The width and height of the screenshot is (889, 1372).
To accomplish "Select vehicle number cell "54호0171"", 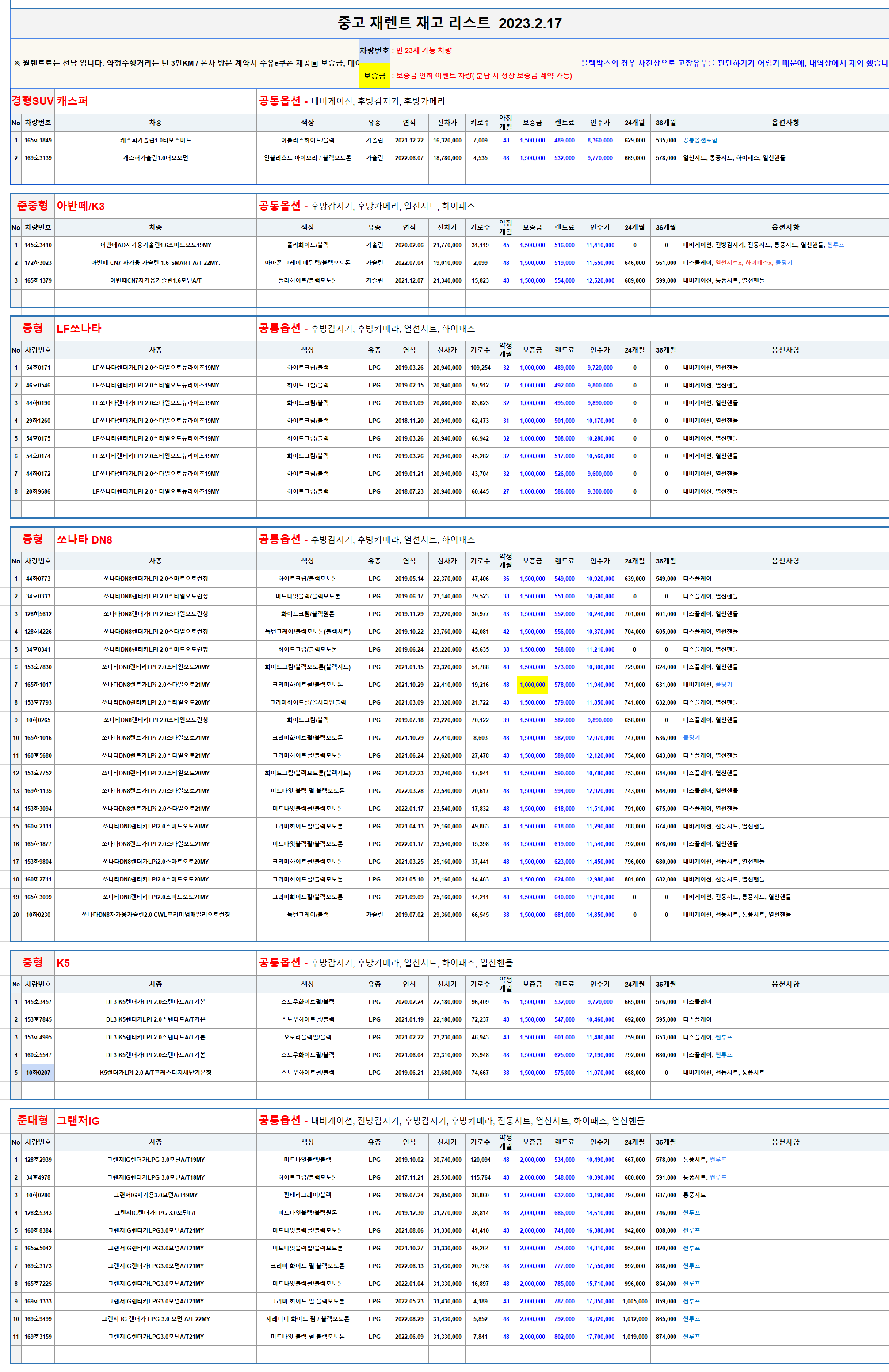I will click(38, 368).
